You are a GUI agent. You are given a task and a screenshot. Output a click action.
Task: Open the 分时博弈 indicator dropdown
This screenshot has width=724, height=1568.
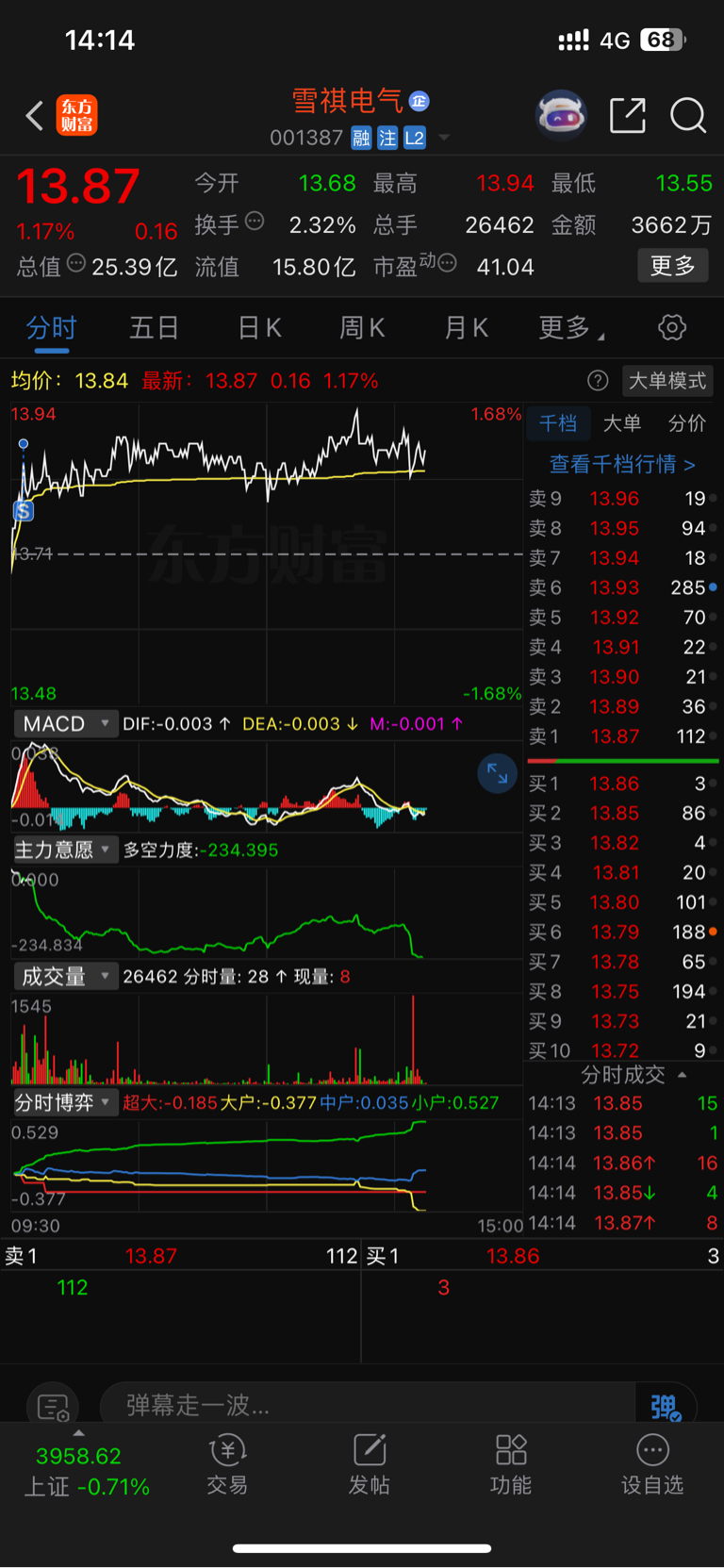(x=65, y=1103)
